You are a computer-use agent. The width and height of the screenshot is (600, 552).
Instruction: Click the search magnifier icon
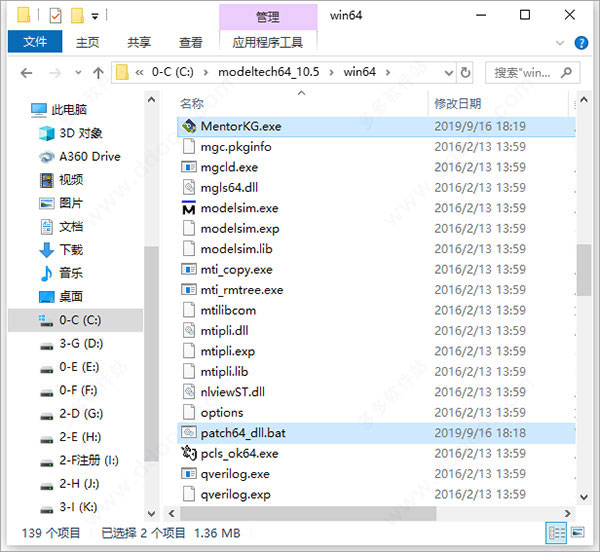tap(566, 72)
